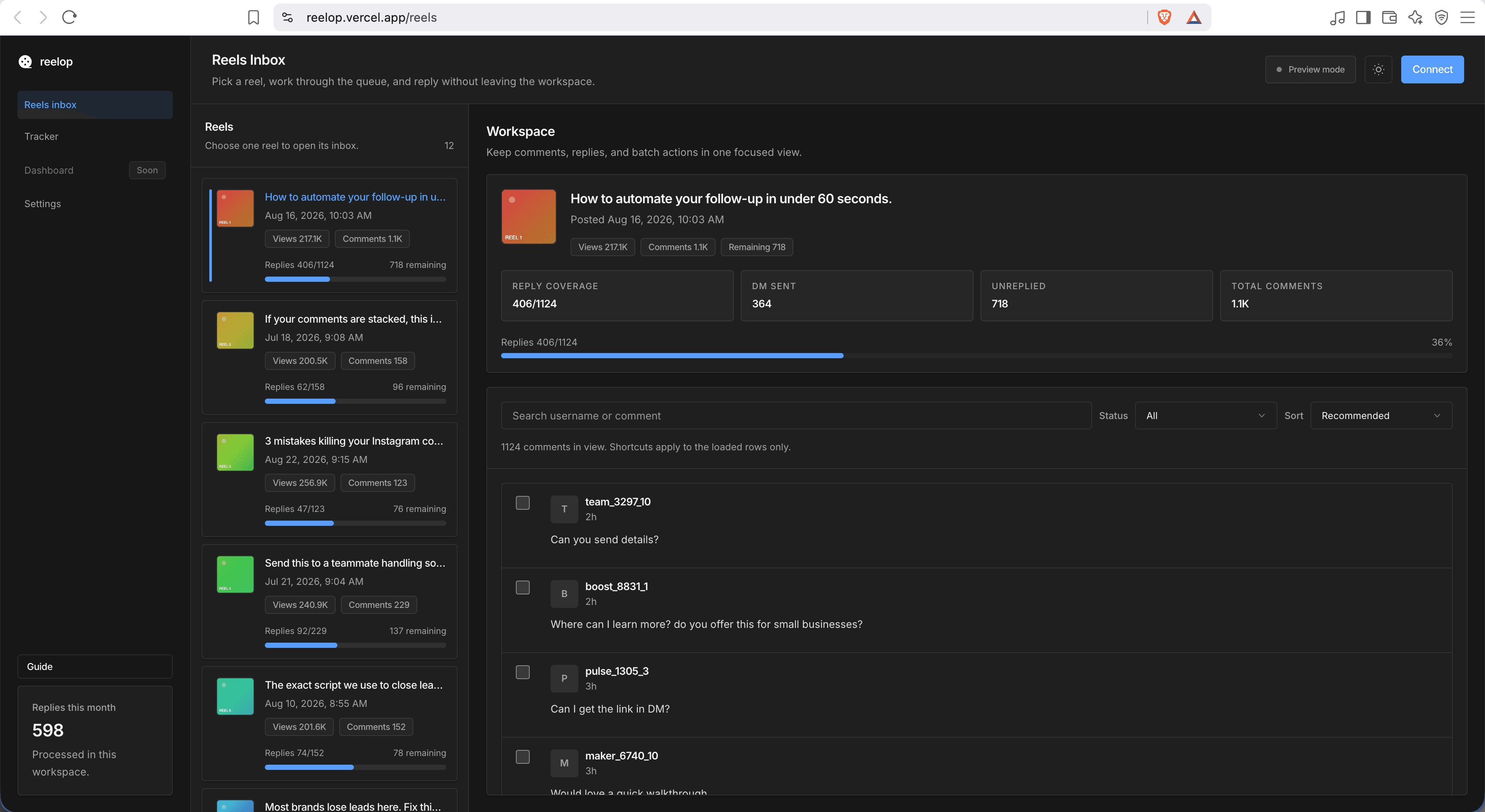Click the Soon badge next to Dashboard
Viewport: 1485px width, 812px height.
pos(147,170)
